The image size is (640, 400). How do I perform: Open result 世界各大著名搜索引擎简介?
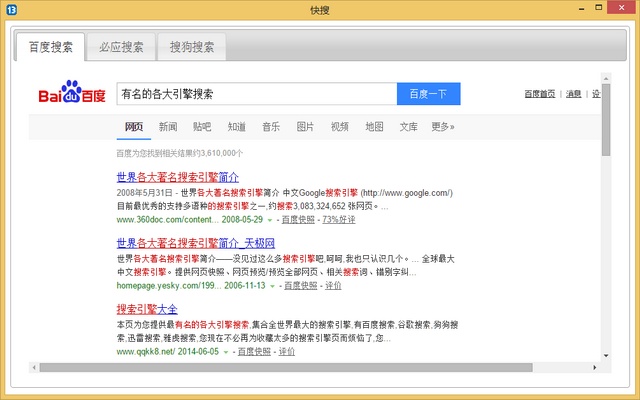coord(178,177)
